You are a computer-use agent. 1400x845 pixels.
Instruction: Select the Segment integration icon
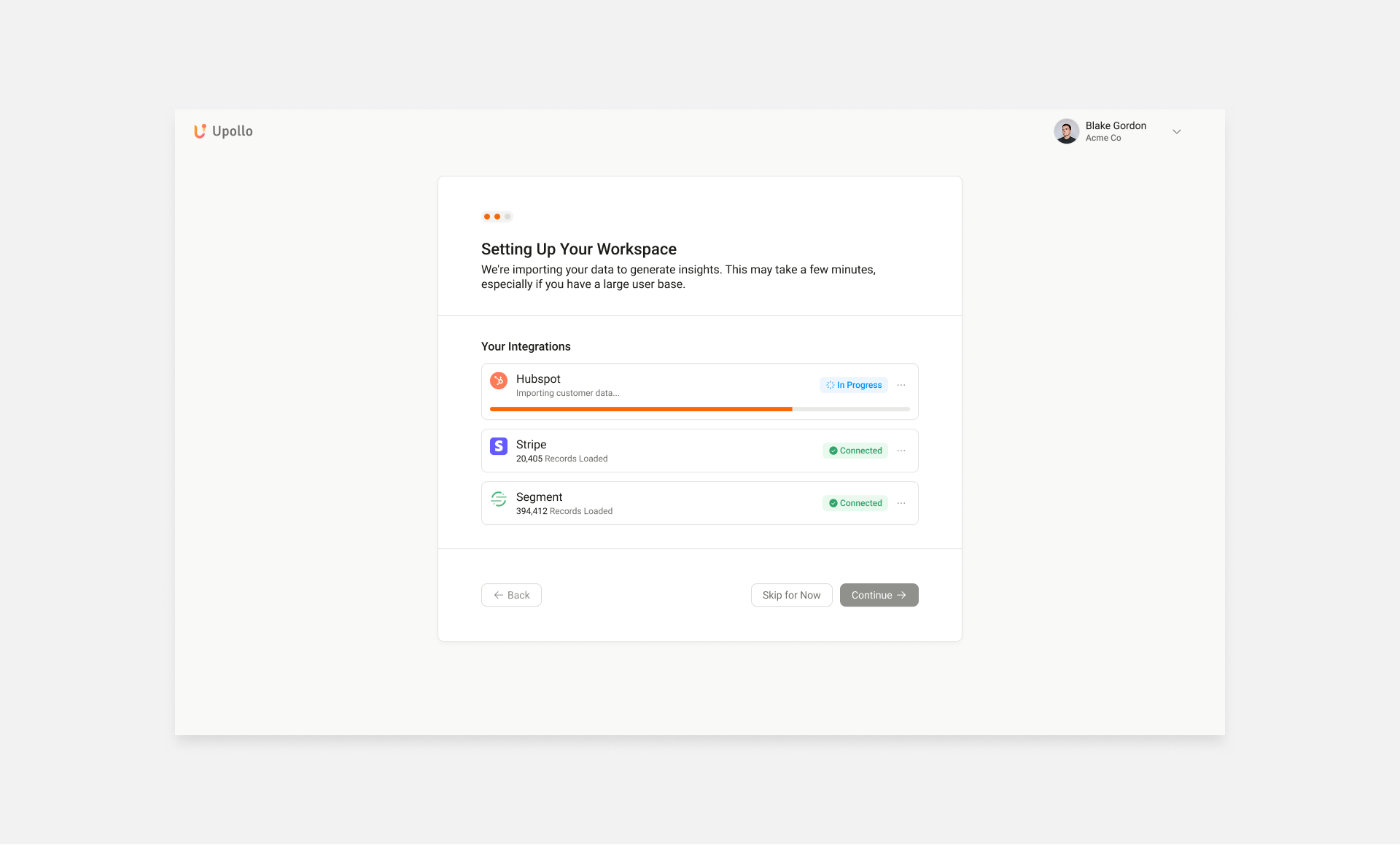point(498,499)
